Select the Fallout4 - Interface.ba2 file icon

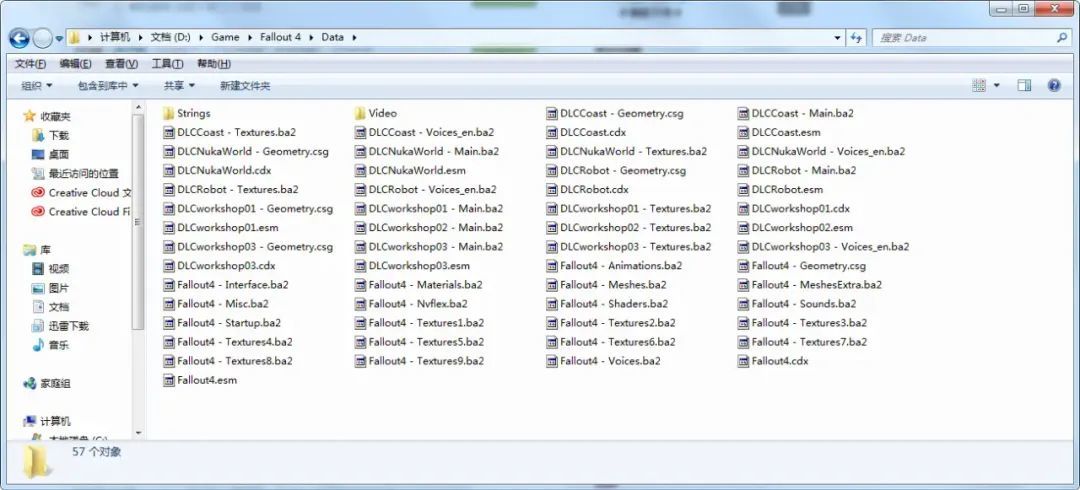point(169,285)
